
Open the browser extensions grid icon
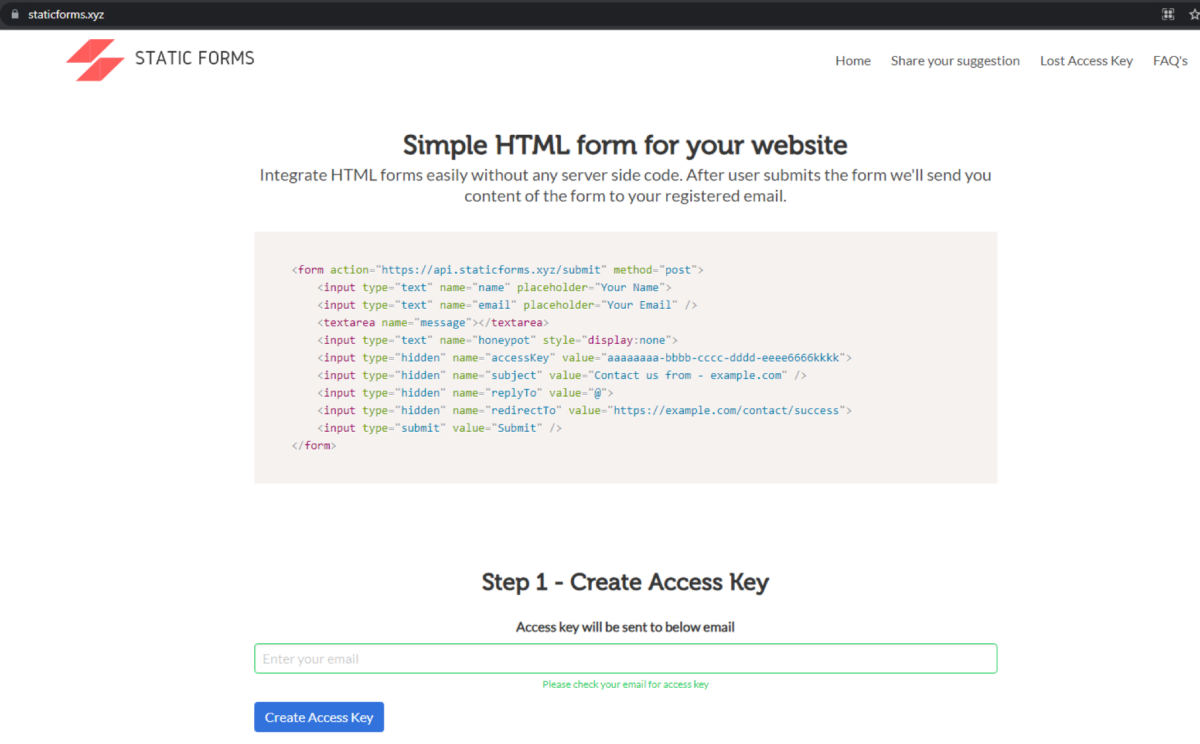click(1167, 14)
